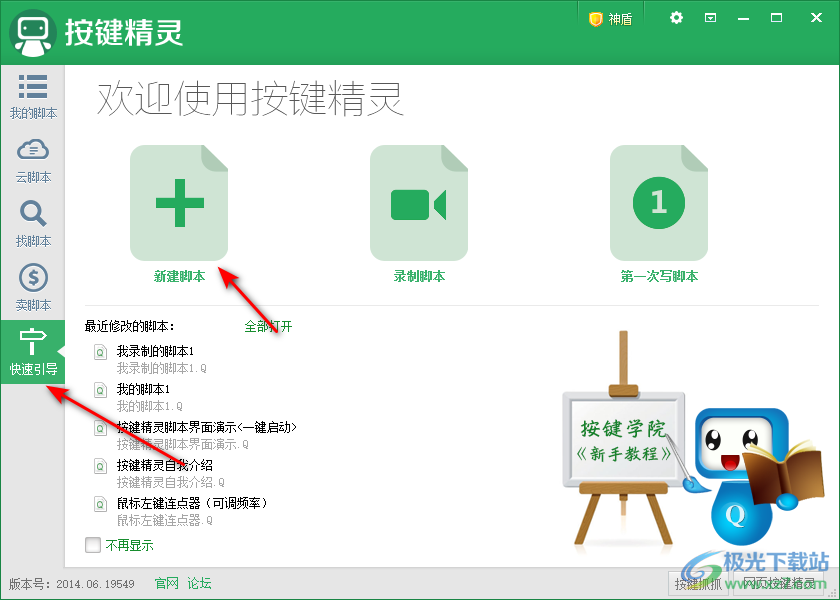Viewport: 840px width, 600px height.
Task: Click the 第一次写脚本 label
Action: [x=659, y=276]
